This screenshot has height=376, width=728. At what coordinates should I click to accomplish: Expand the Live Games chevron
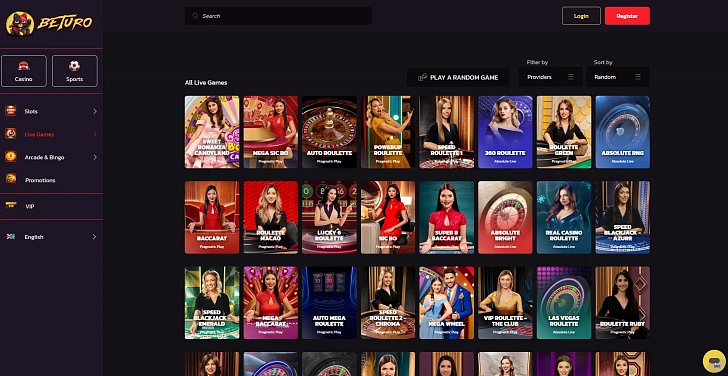pyautogui.click(x=95, y=134)
